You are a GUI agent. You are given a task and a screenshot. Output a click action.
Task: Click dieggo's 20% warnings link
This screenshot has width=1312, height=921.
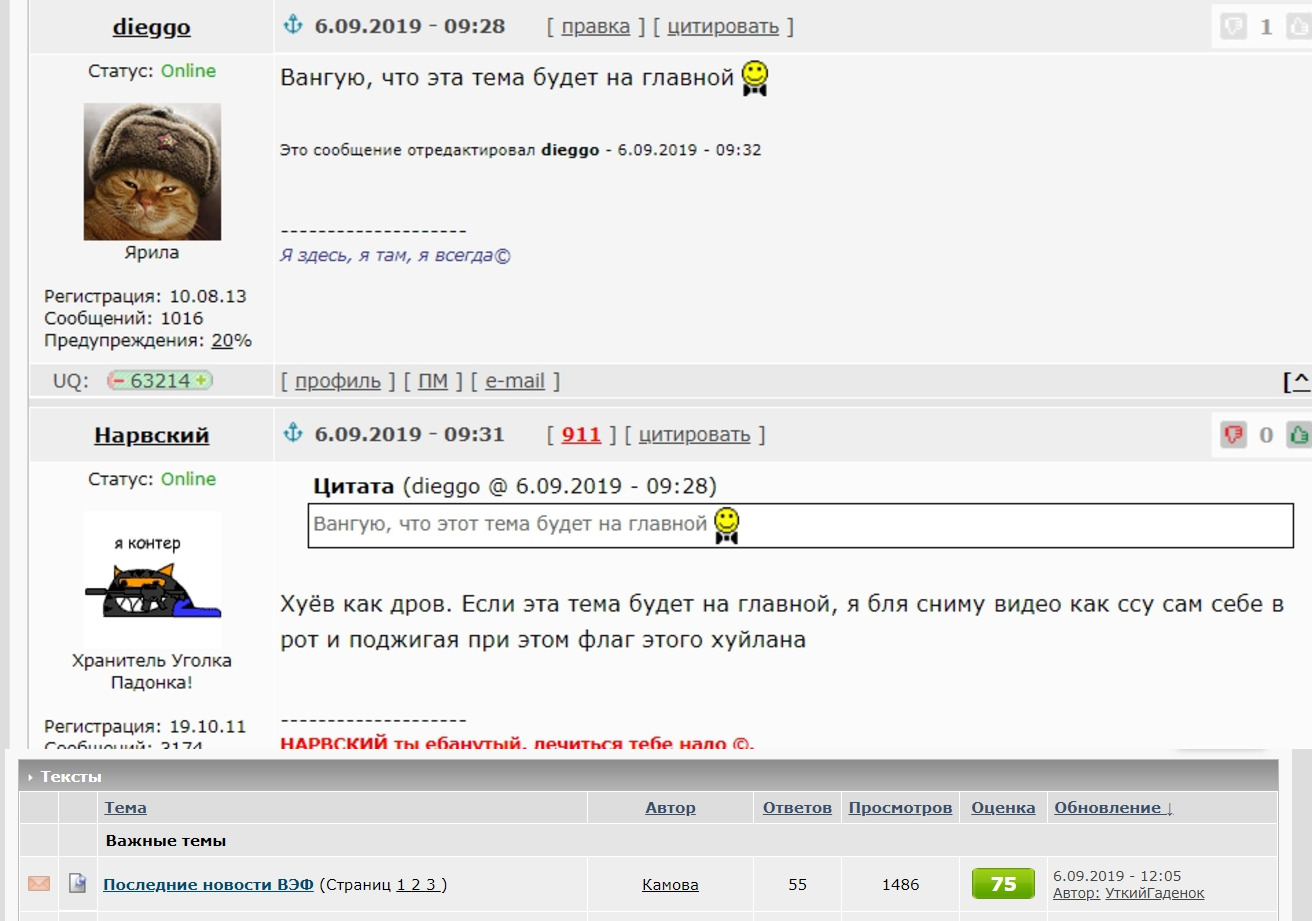click(x=222, y=341)
